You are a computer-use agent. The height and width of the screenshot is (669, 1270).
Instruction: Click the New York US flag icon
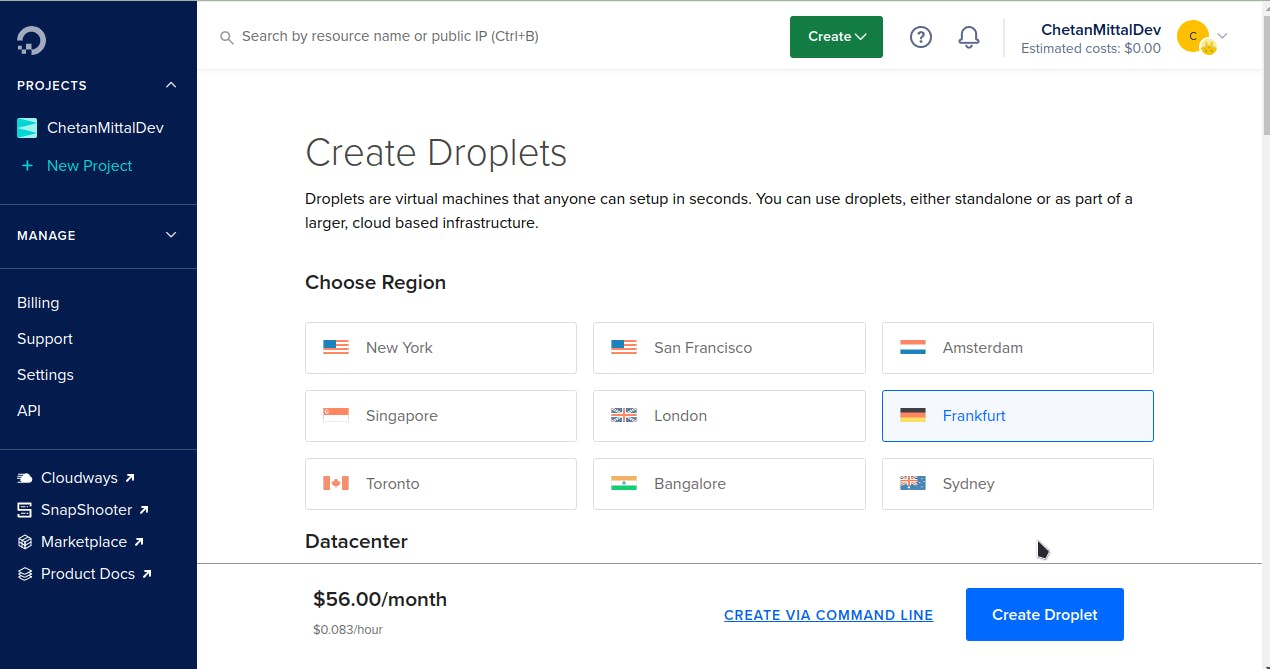click(x=336, y=348)
